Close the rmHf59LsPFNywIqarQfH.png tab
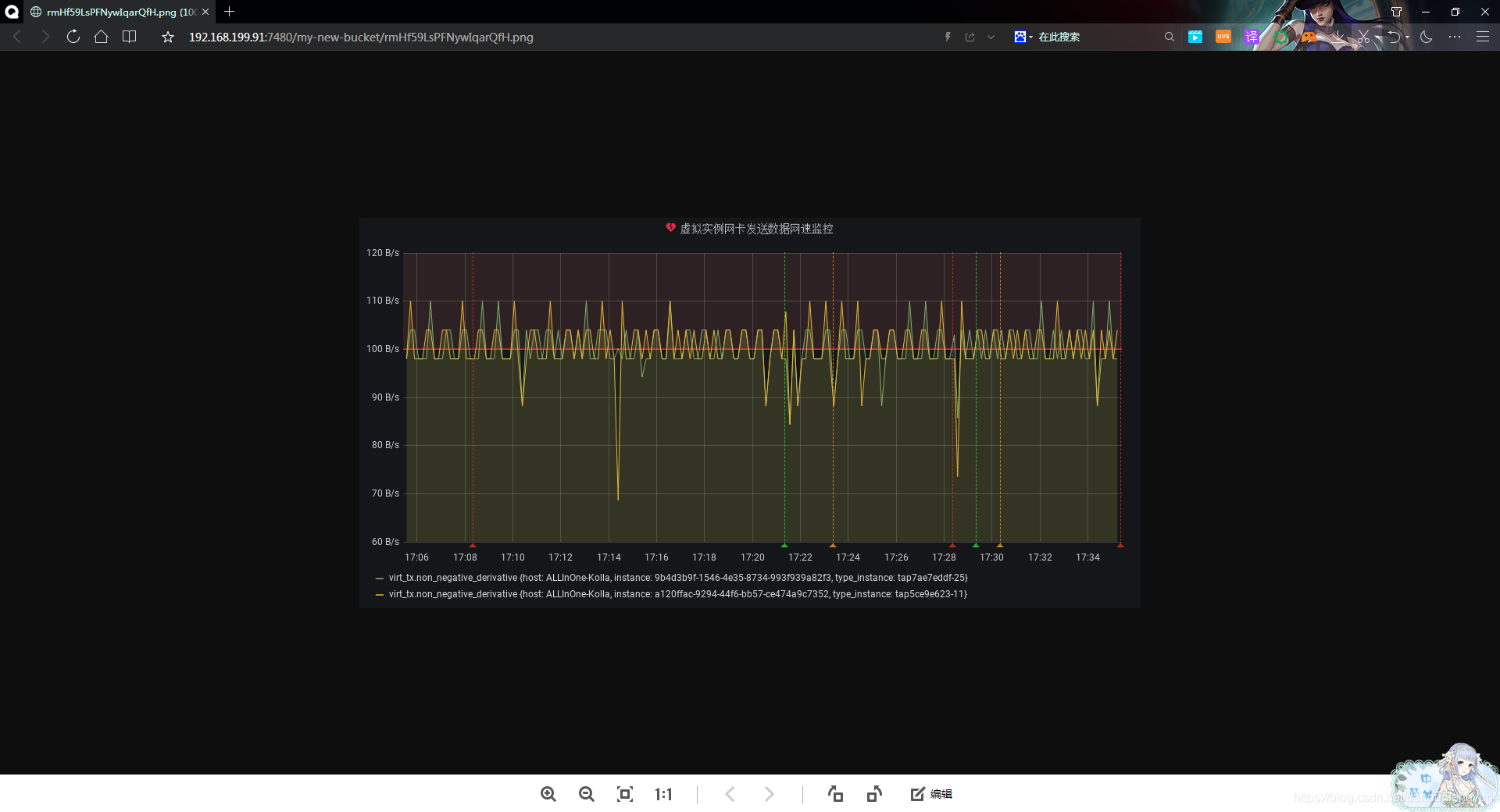Screen dimensions: 1500x812 pyautogui.click(x=205, y=12)
